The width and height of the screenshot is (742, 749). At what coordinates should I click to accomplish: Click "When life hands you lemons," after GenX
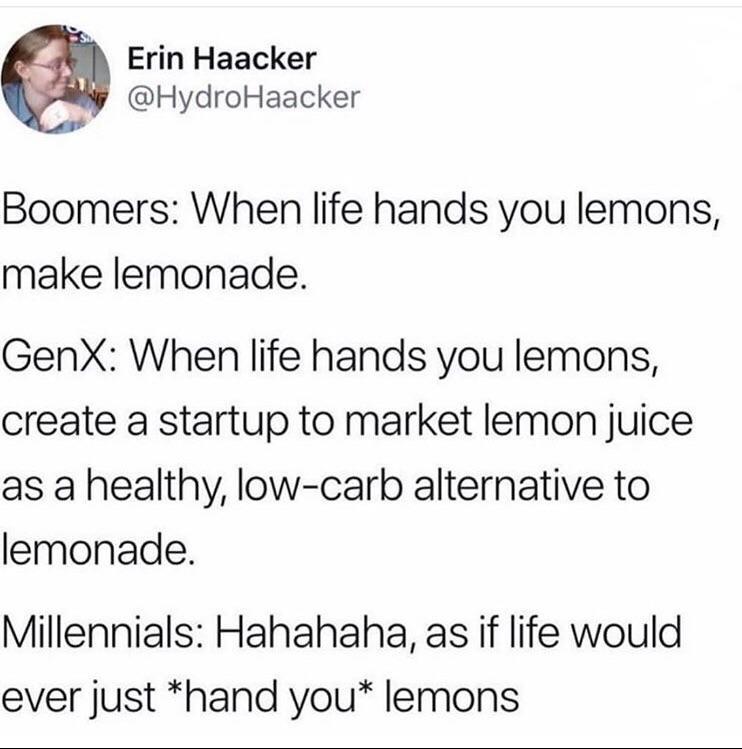click(x=394, y=357)
